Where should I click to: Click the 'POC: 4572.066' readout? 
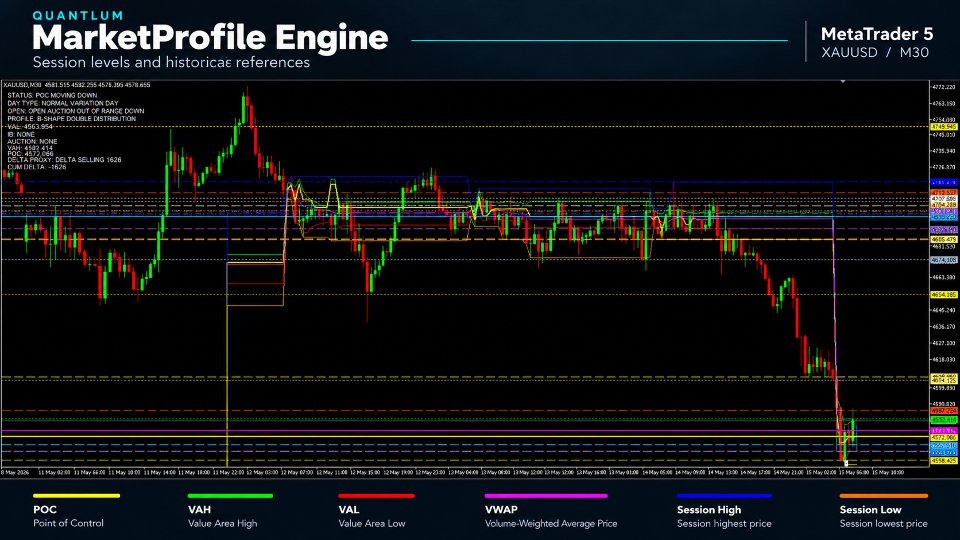30,154
